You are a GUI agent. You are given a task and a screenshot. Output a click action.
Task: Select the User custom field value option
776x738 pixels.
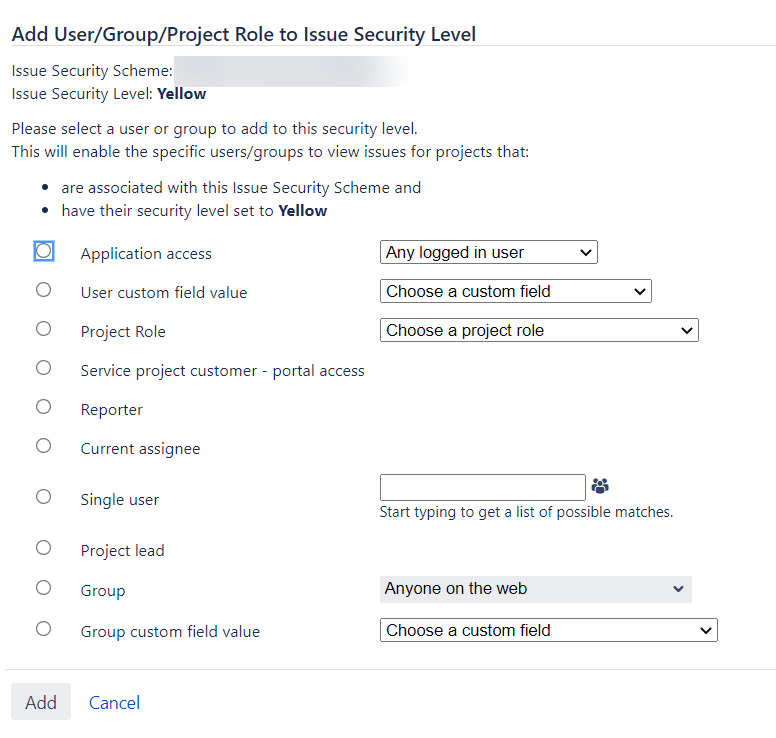[x=44, y=290]
